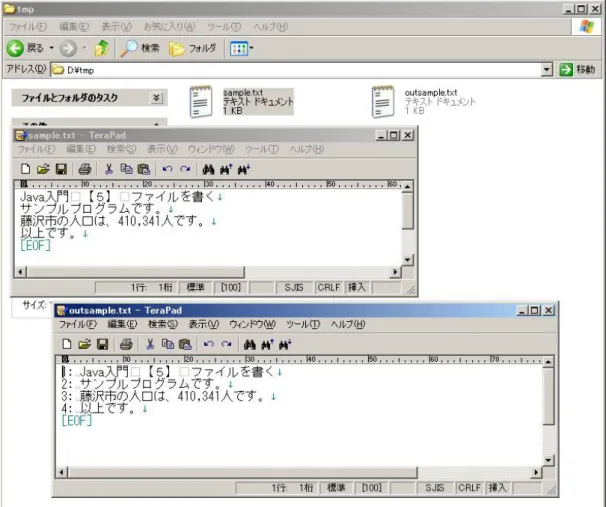Click 挿入 insert-mode status in sample.txt window

(357, 287)
